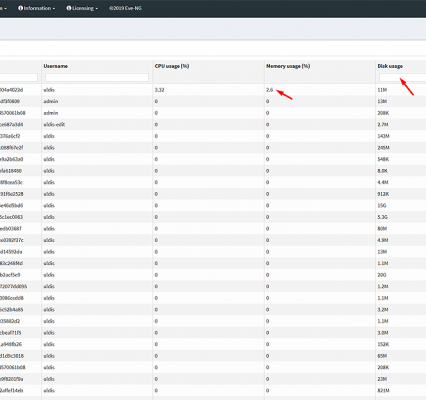
Task: Click the 15G disk usage cell
Action: [x=382, y=205]
